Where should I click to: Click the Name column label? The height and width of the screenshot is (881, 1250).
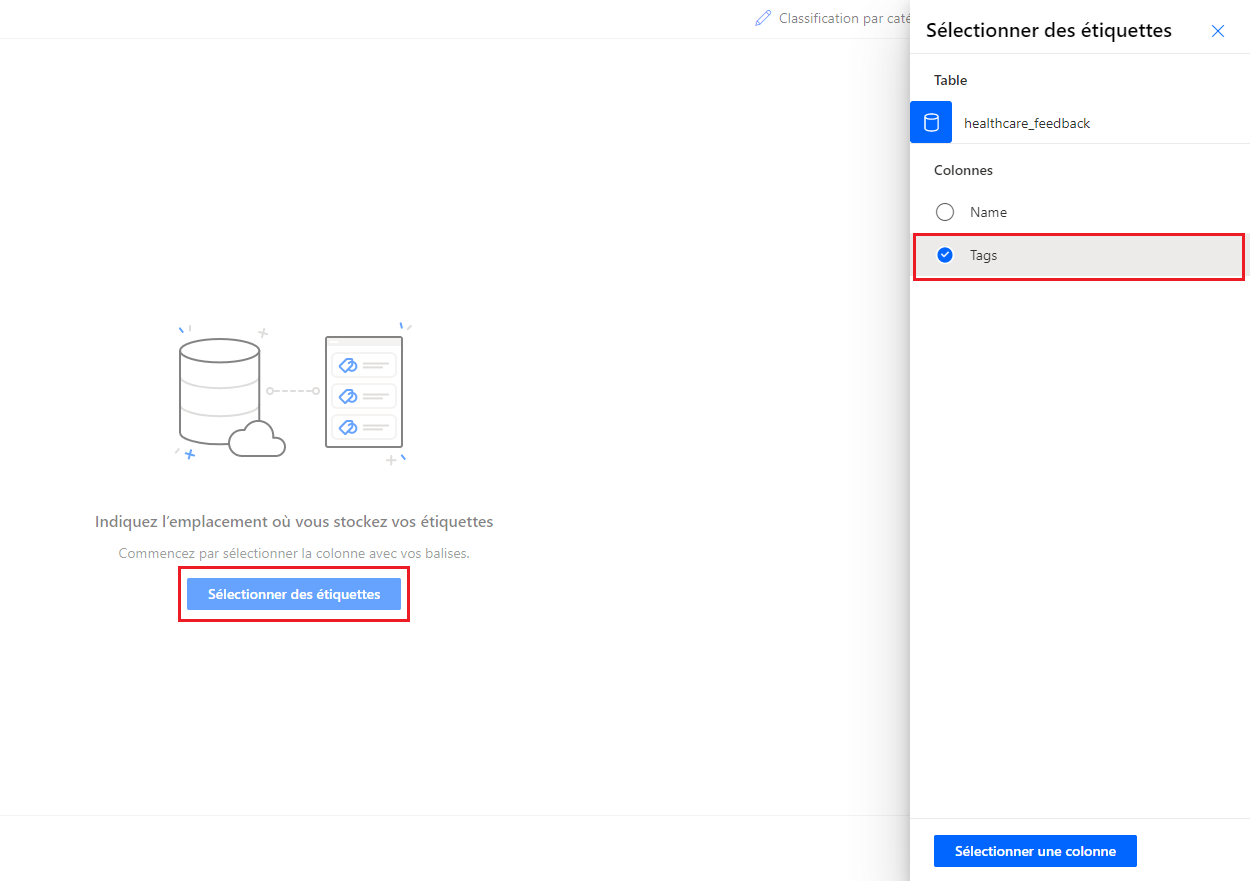pos(988,212)
